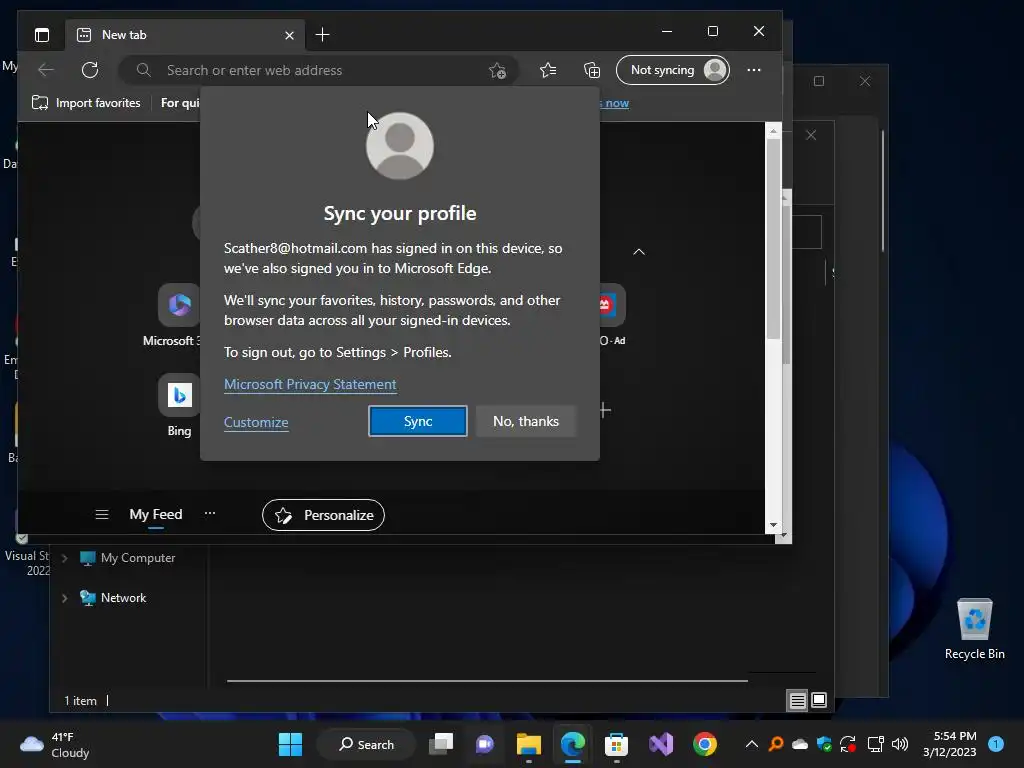Viewport: 1024px width, 768px height.
Task: Open the notification count badge
Action: pos(996,744)
